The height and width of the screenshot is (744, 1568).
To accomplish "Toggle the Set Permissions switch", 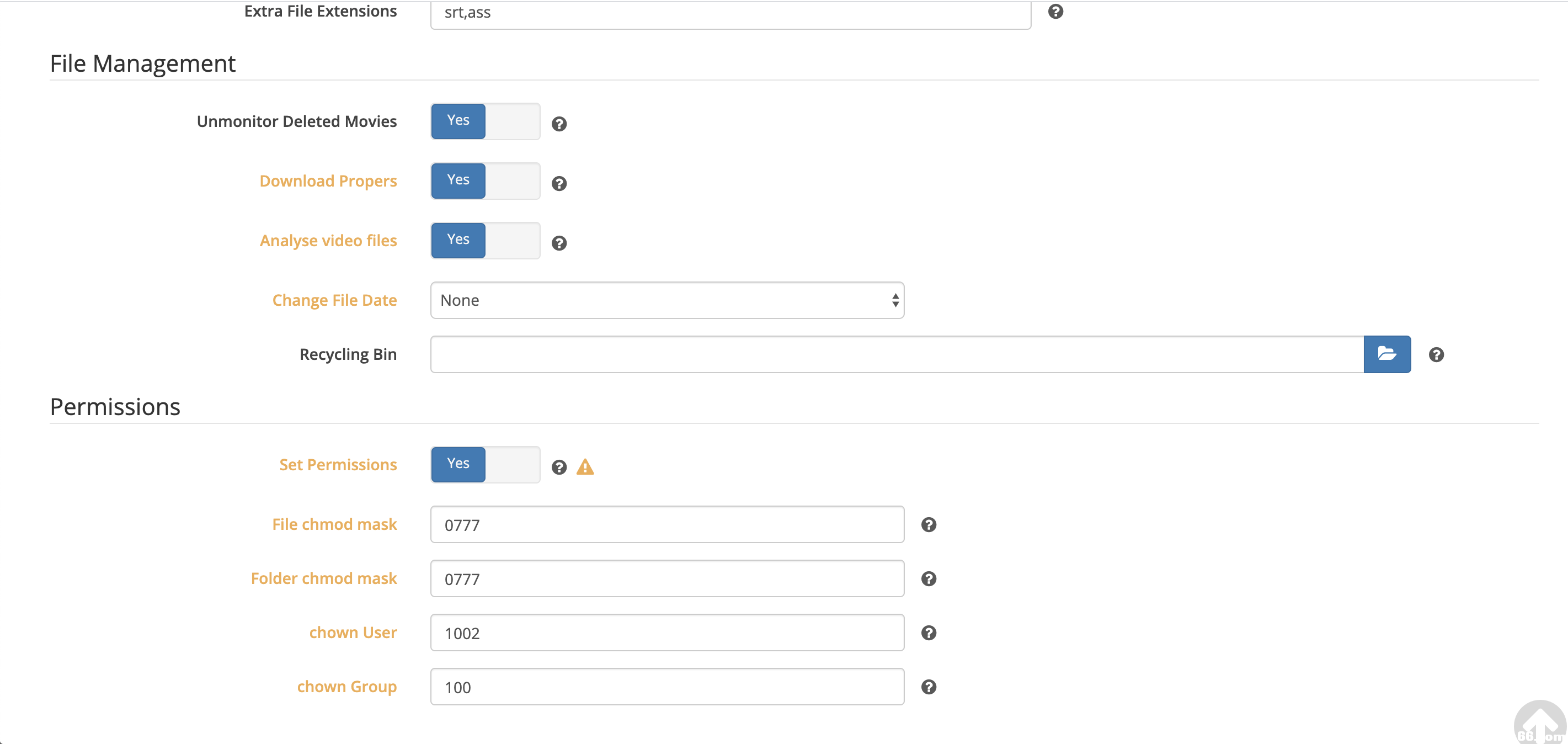I will (x=485, y=465).
